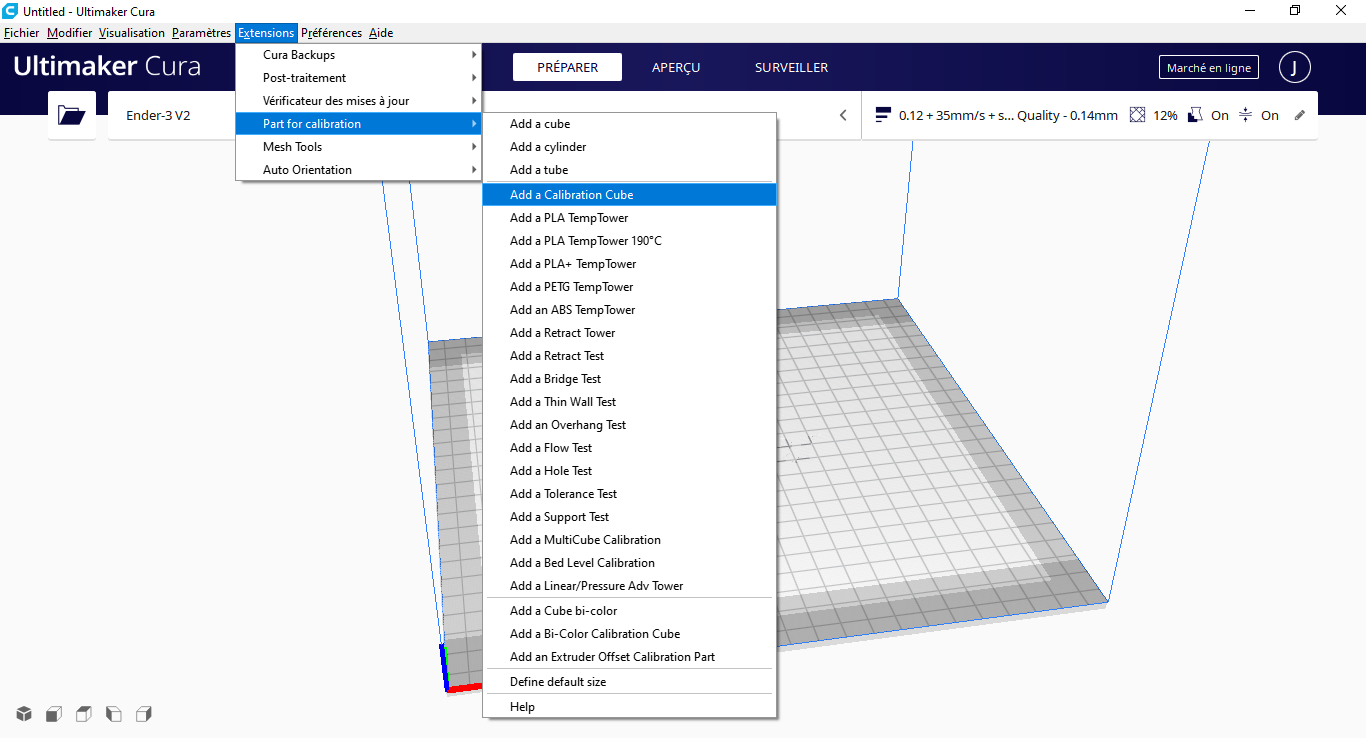This screenshot has width=1366, height=738.
Task: Select the Part for calibration entry
Action: (358, 124)
